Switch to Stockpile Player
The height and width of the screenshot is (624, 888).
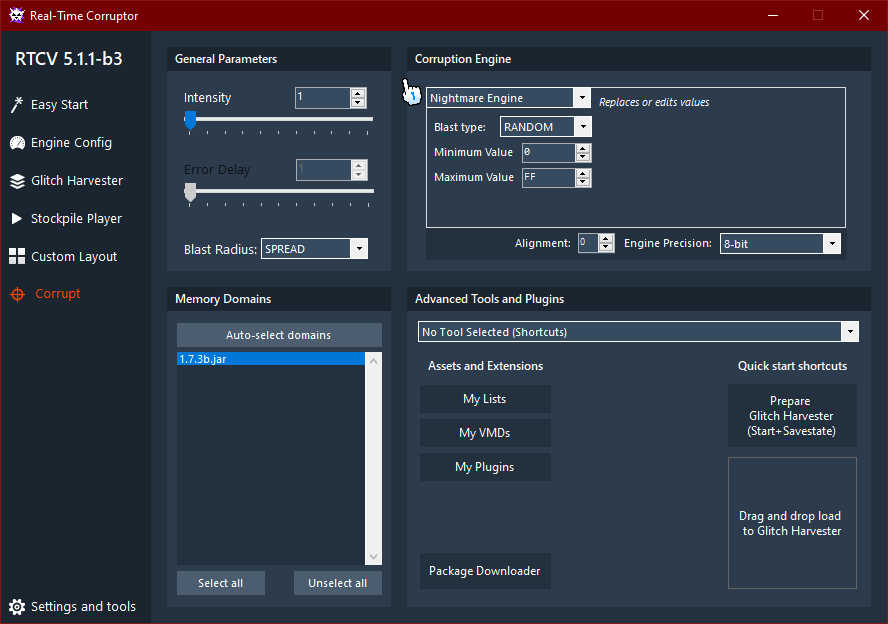pos(76,219)
